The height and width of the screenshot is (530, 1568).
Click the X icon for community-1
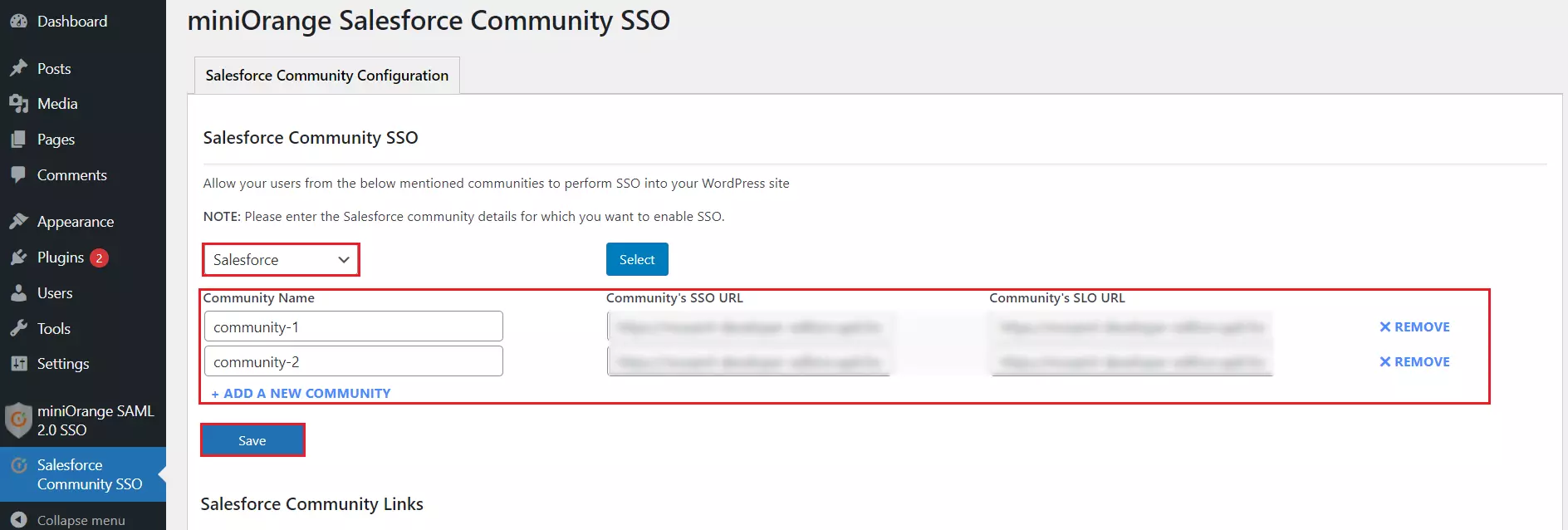[1385, 327]
